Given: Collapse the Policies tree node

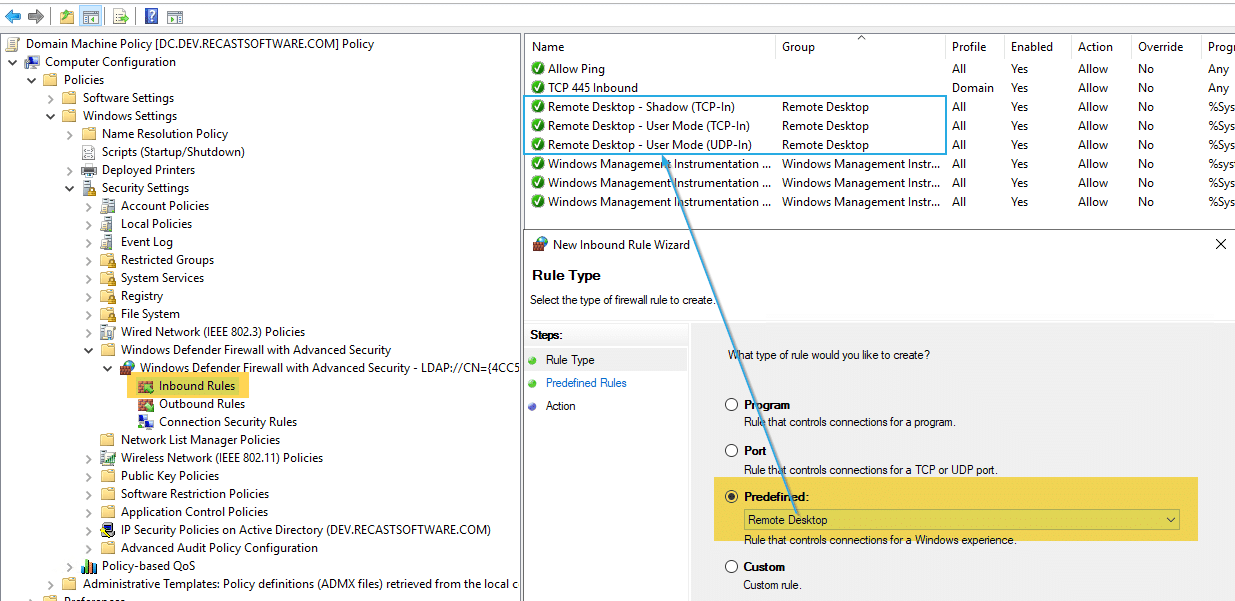Looking at the screenshot, I should click(x=32, y=80).
